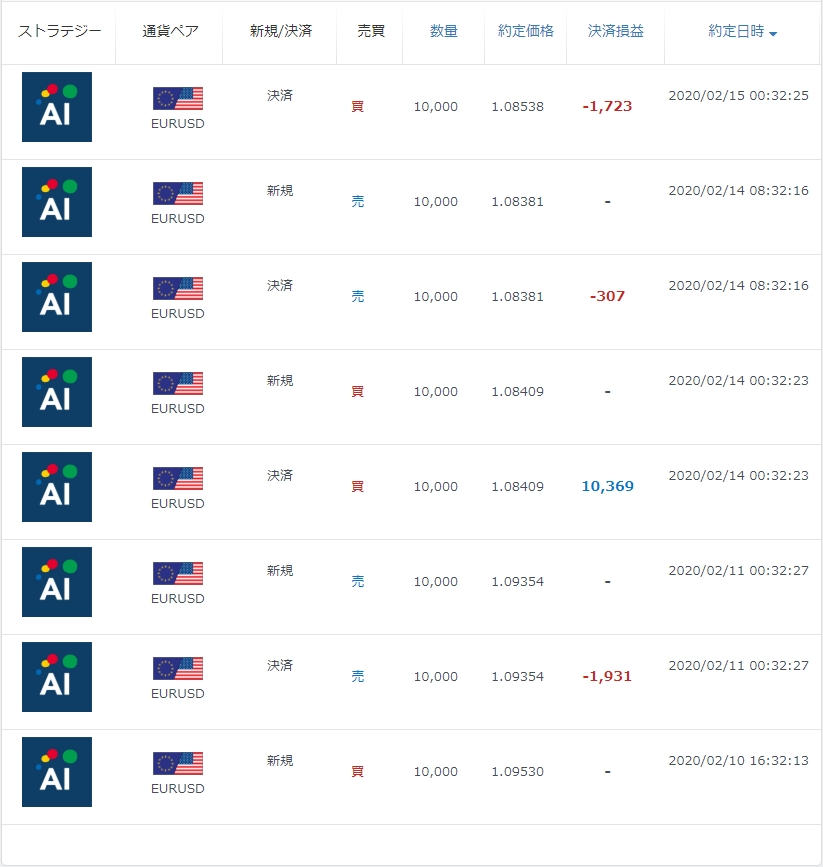Sort table by 決済損益 column header
This screenshot has height=867, width=823.
616,31
